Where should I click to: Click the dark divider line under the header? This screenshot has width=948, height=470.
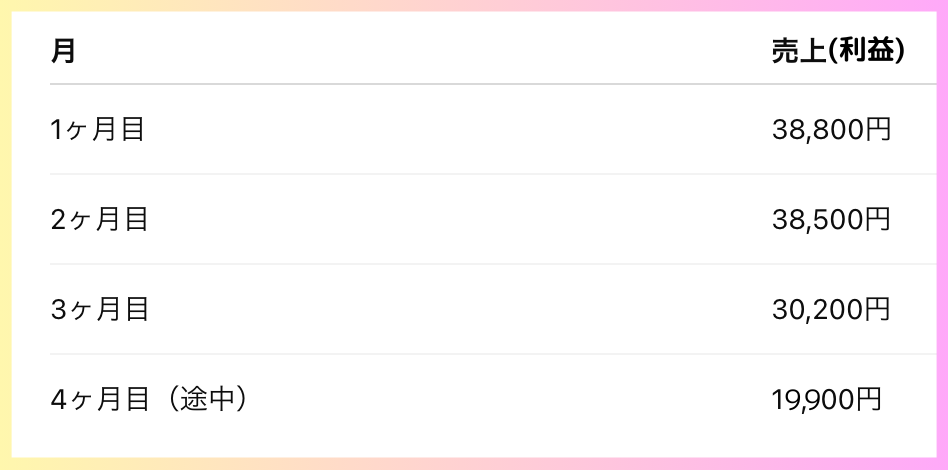point(493,84)
